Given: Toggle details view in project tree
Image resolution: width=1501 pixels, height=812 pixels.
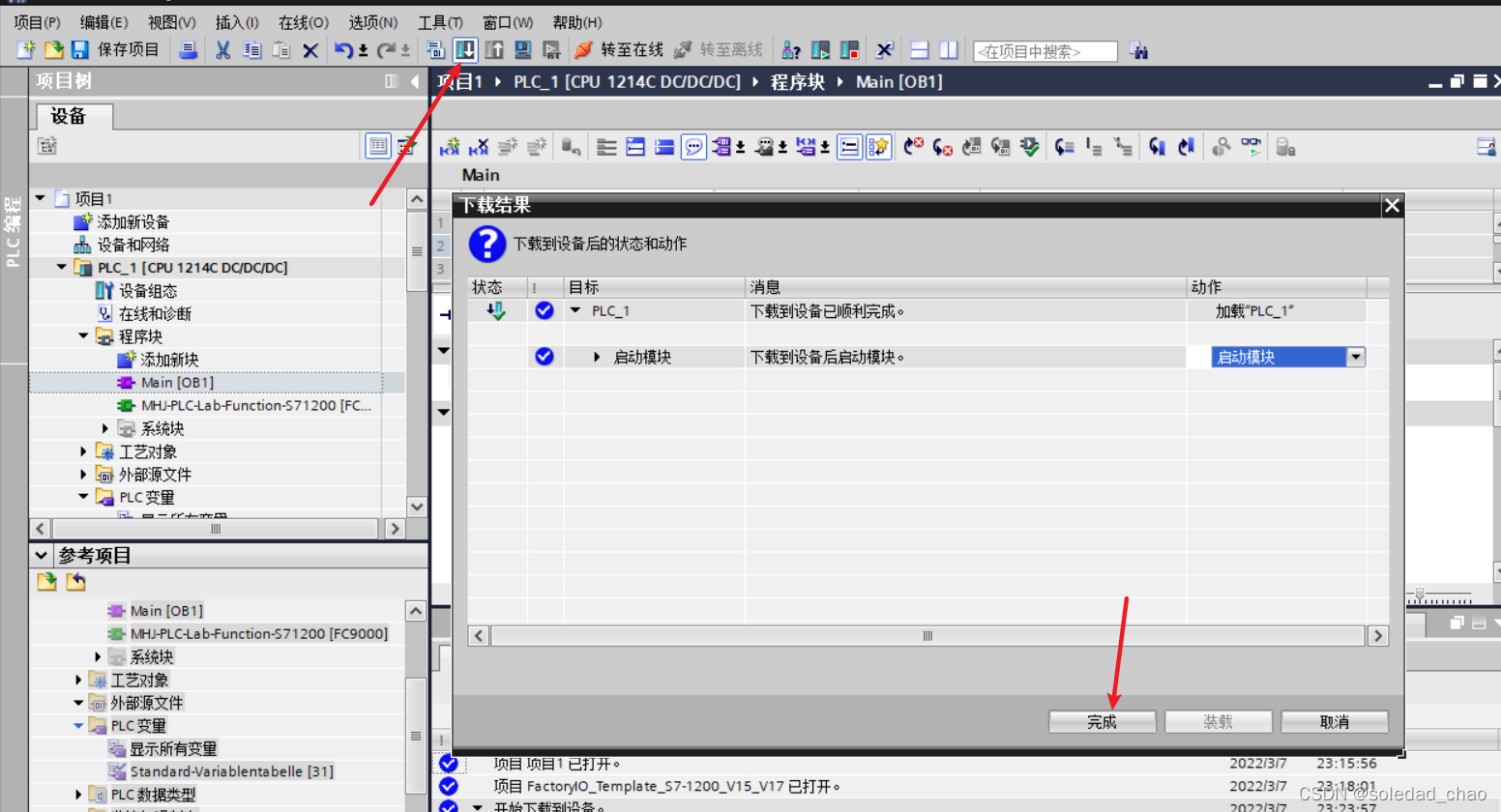Looking at the screenshot, I should pos(378,146).
